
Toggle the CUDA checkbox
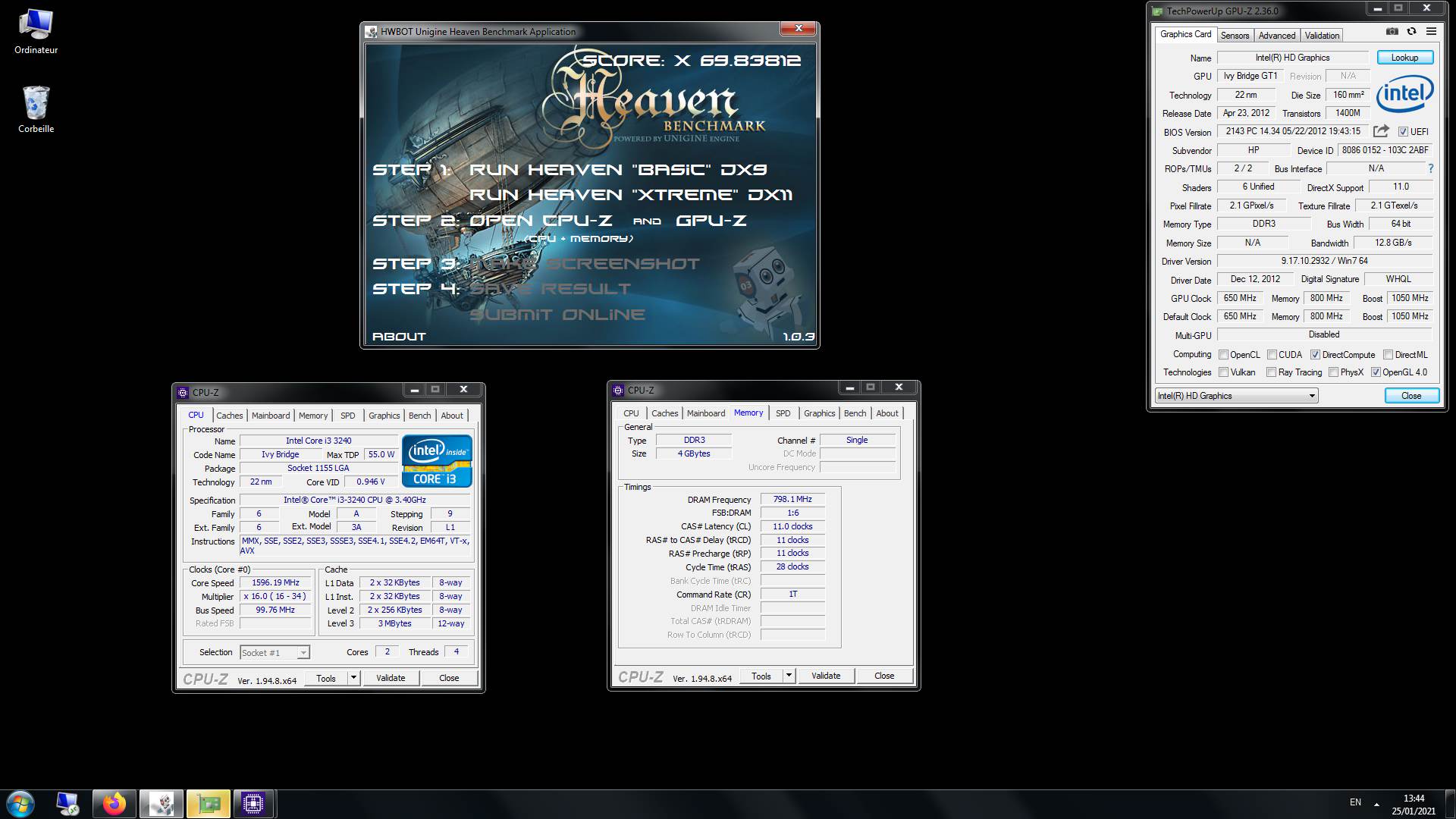tap(1272, 355)
